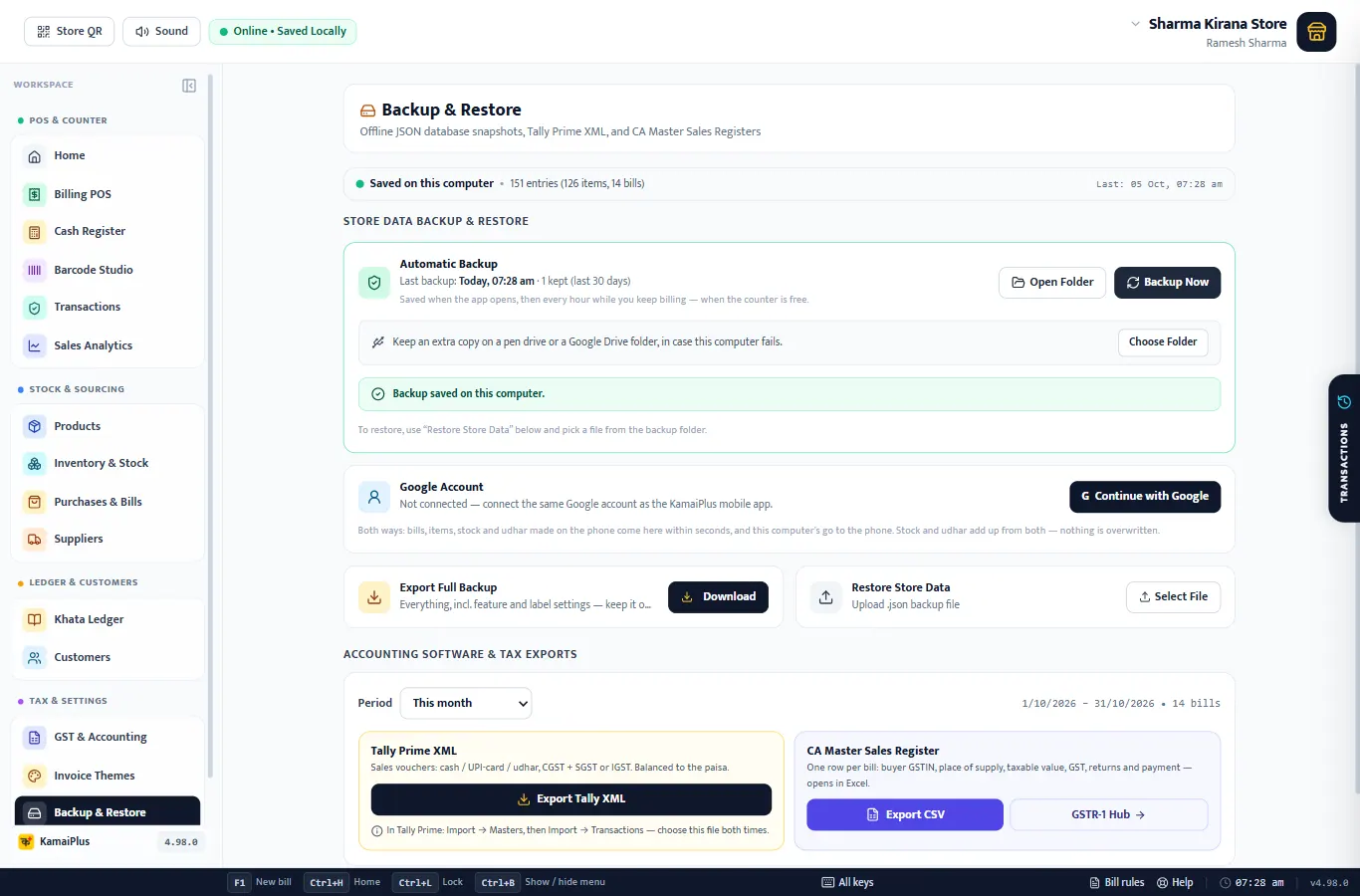Click the Store QR button
Image resolution: width=1360 pixels, height=896 pixels.
[x=70, y=31]
